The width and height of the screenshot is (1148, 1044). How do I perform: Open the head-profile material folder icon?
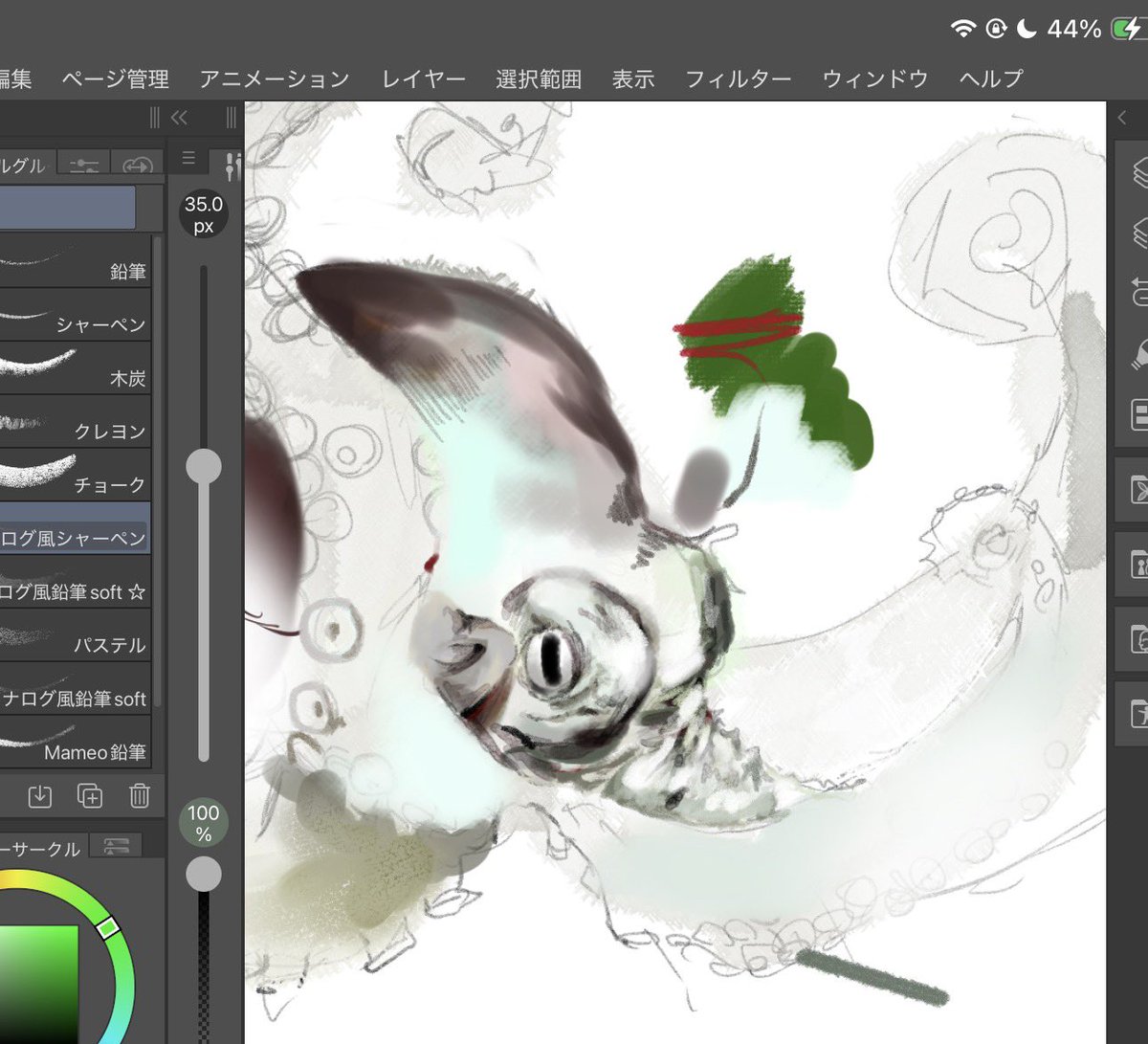(1137, 638)
